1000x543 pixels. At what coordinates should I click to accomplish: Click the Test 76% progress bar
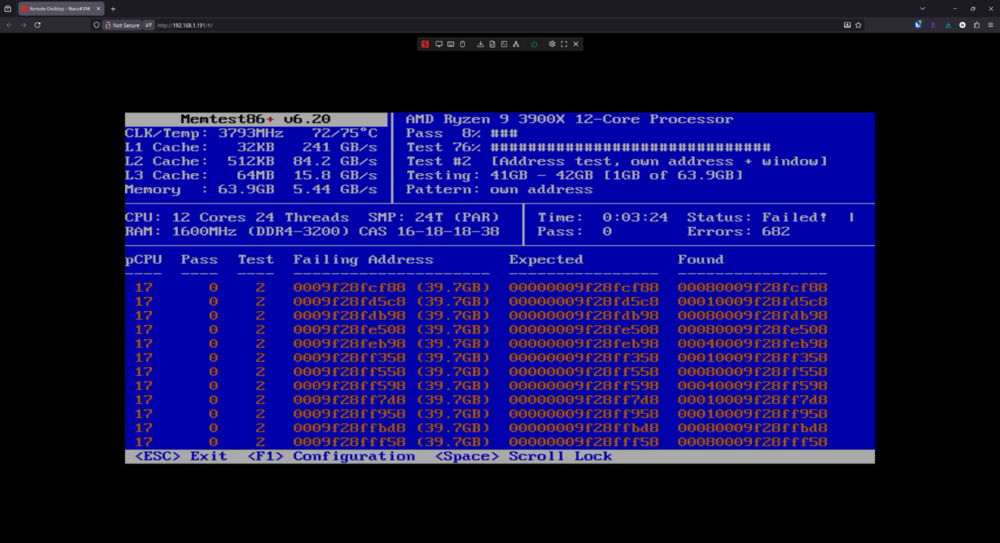[630, 147]
